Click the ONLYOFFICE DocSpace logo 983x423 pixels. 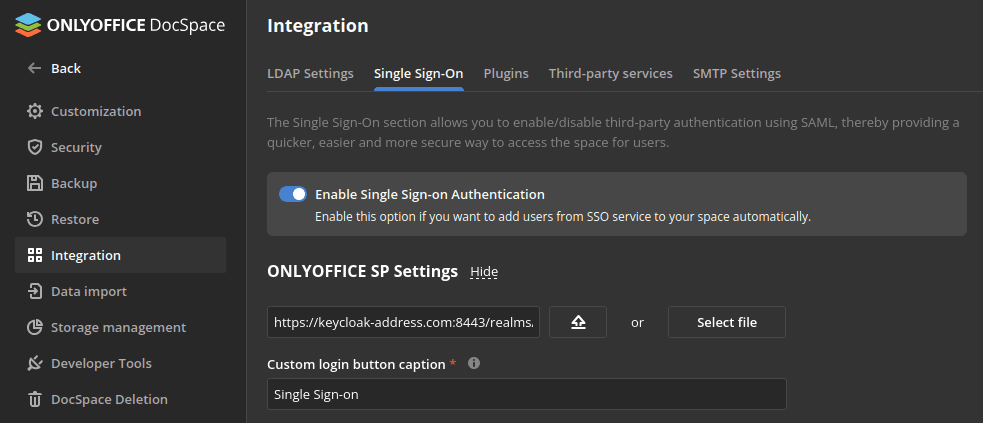coord(120,25)
